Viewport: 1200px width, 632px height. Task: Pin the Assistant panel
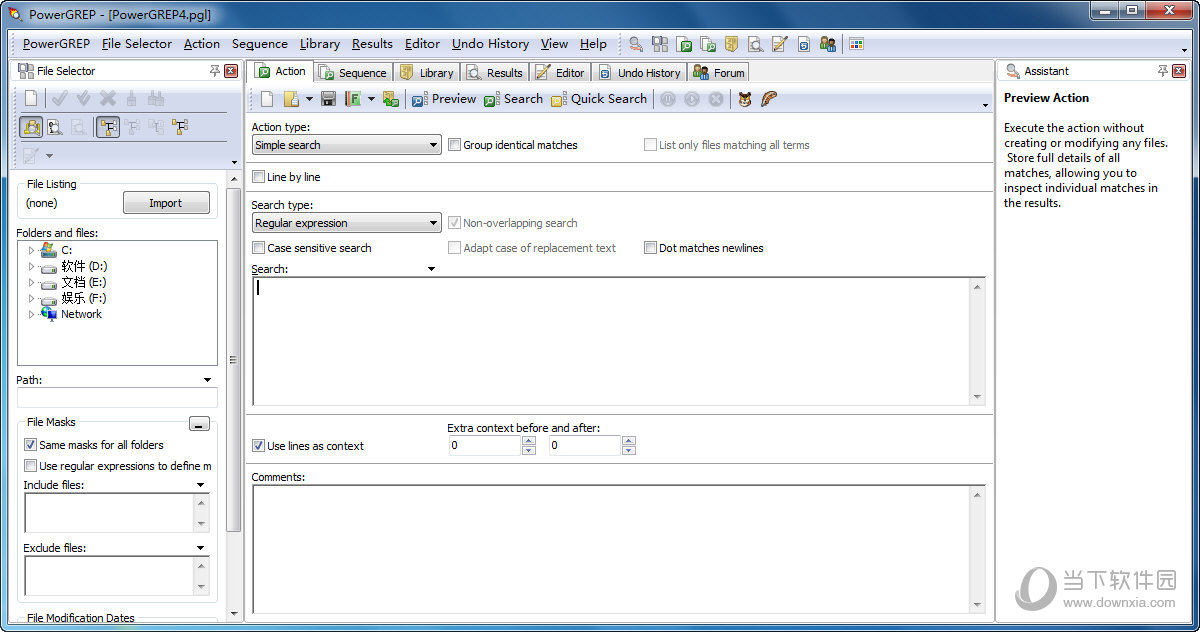pos(1163,71)
